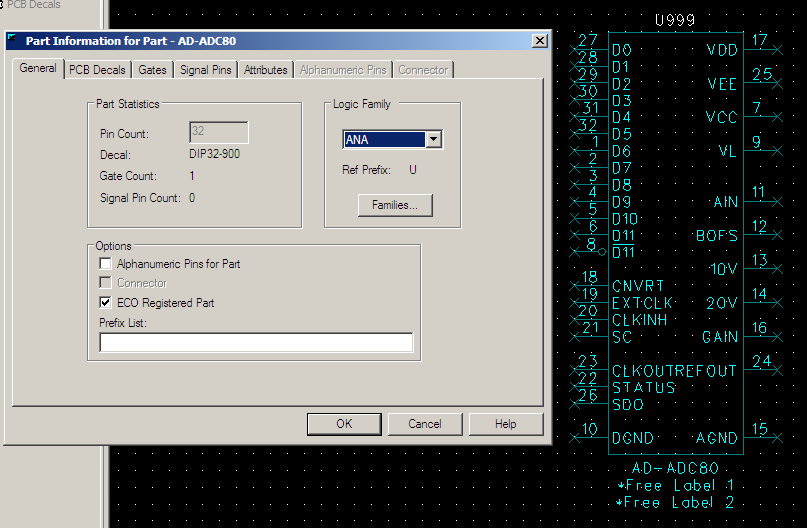The height and width of the screenshot is (528, 807).
Task: Open the Signal Pins tab
Action: click(205, 70)
